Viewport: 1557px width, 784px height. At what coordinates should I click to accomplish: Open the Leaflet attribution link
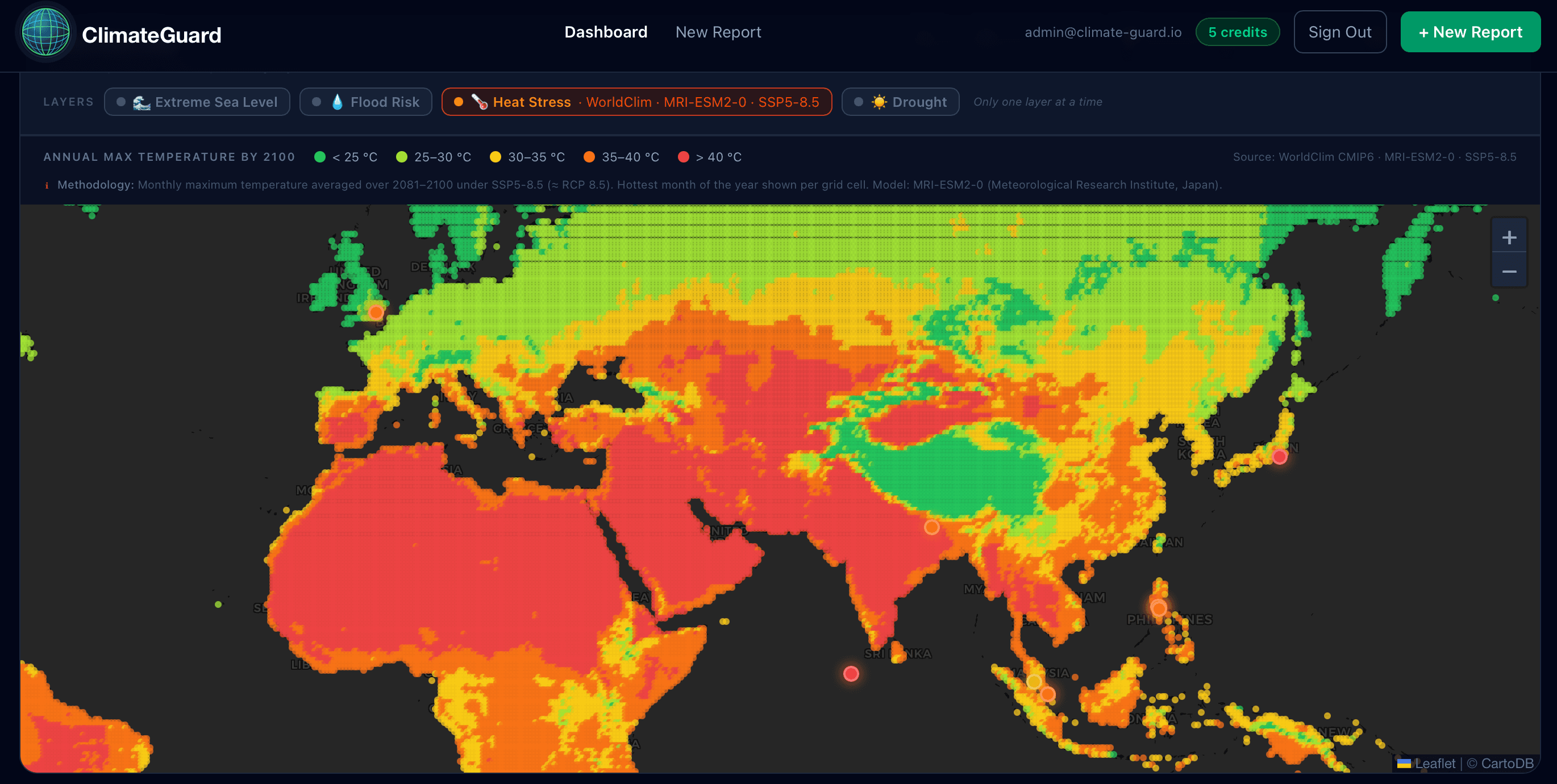coord(1427,764)
